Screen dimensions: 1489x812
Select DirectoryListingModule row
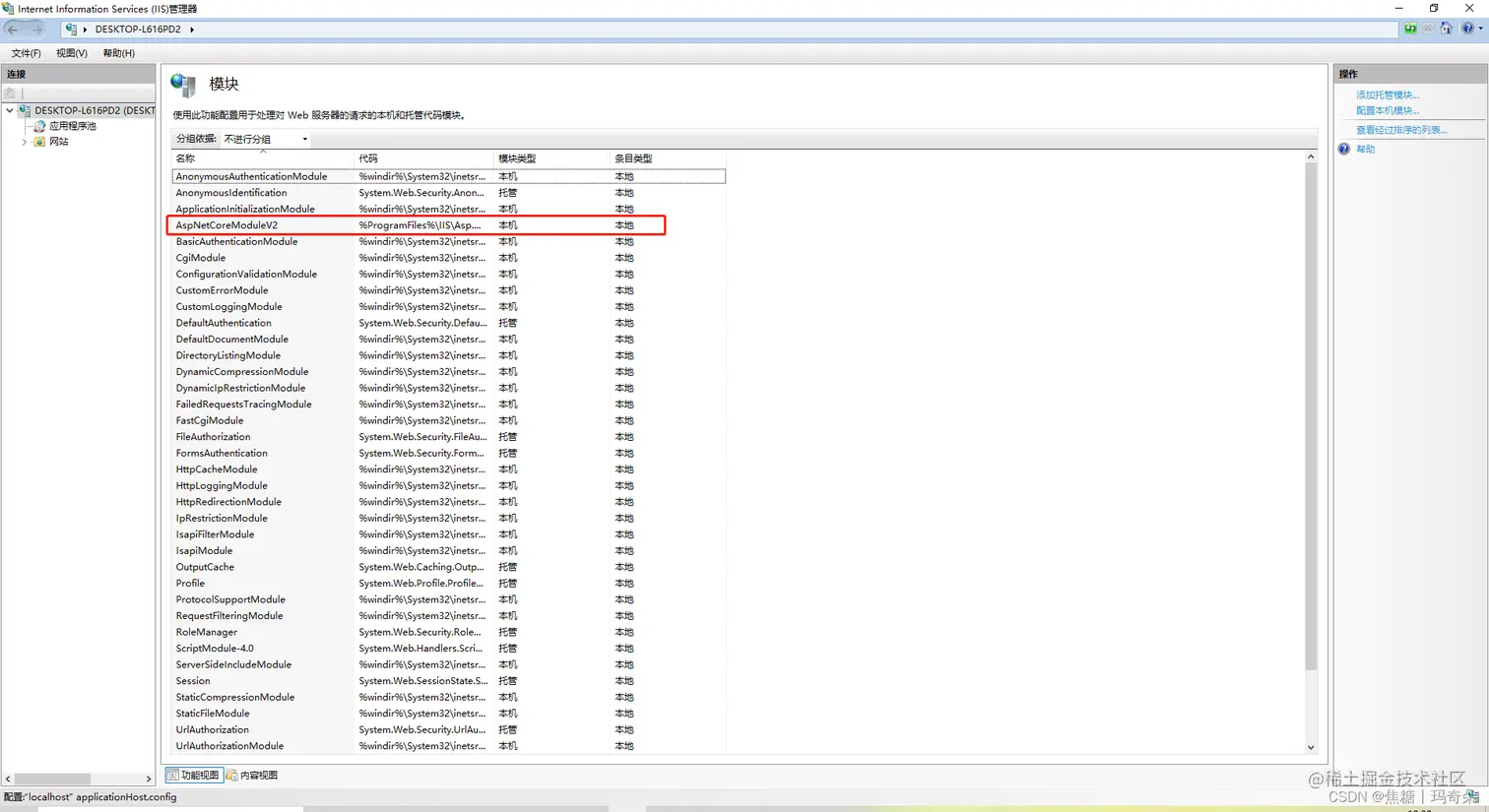click(449, 355)
